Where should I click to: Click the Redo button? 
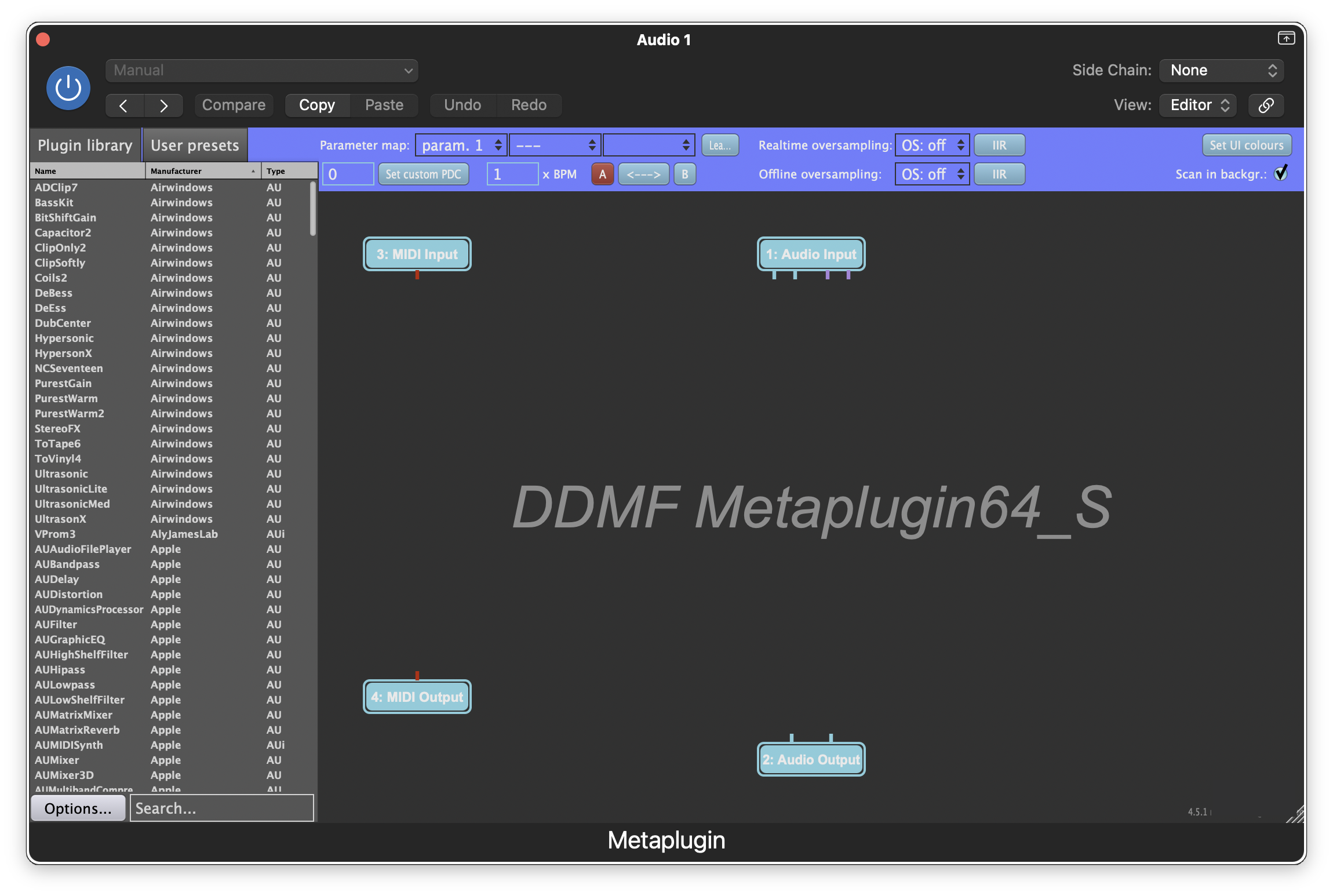tap(529, 105)
